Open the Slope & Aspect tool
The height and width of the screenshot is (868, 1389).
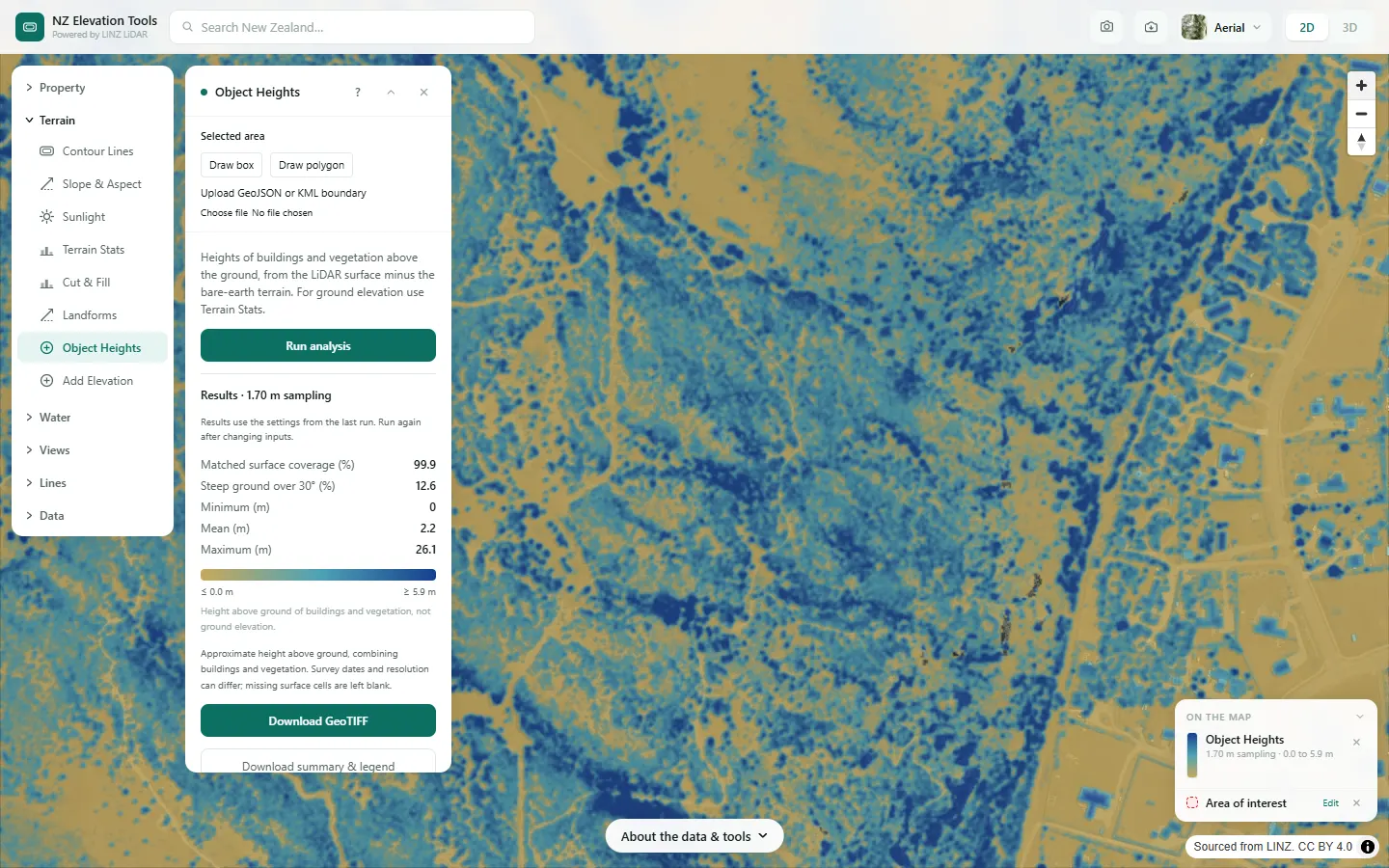93,184
